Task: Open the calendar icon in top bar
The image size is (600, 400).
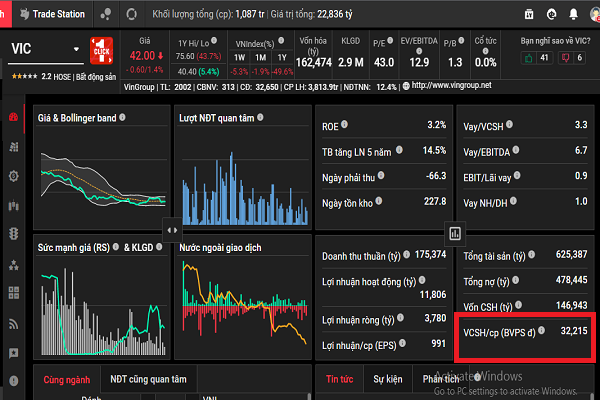Action: (529, 14)
